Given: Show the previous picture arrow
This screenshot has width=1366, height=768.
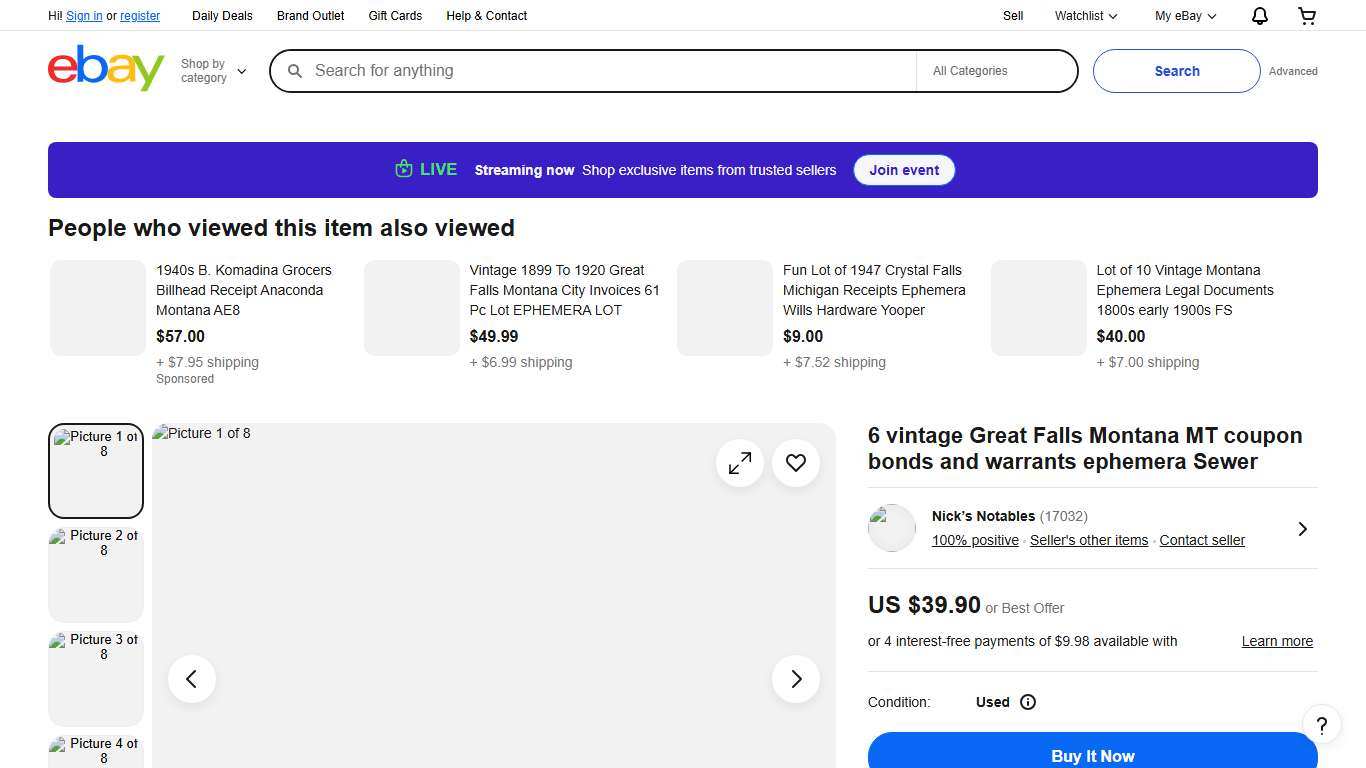Looking at the screenshot, I should 192,679.
